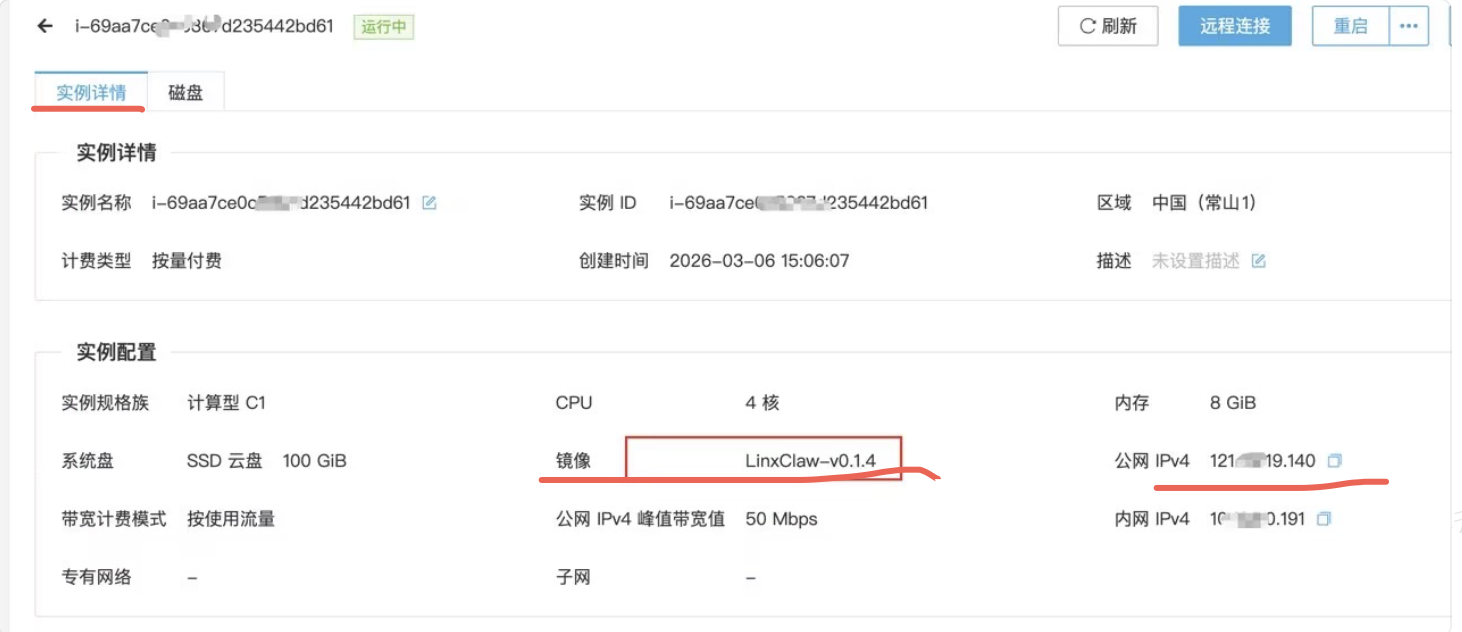Click the 实例 ID field value

798,203
